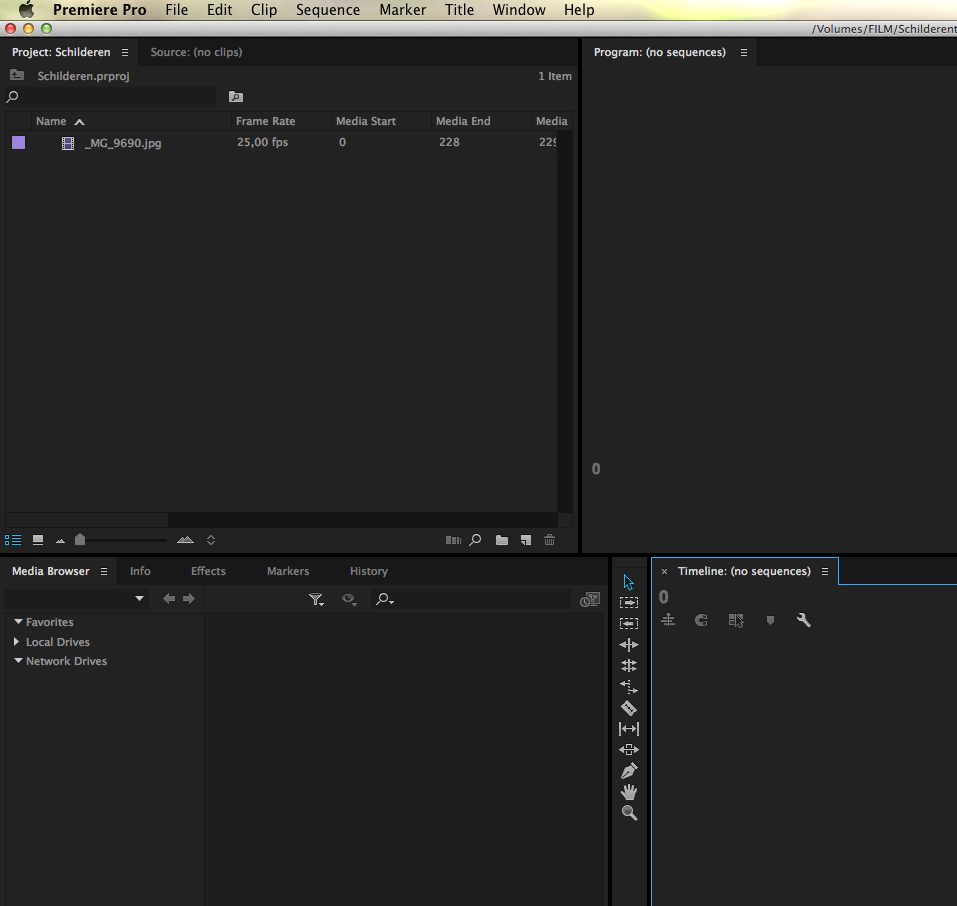Expand the Local Drives node

click(16, 642)
